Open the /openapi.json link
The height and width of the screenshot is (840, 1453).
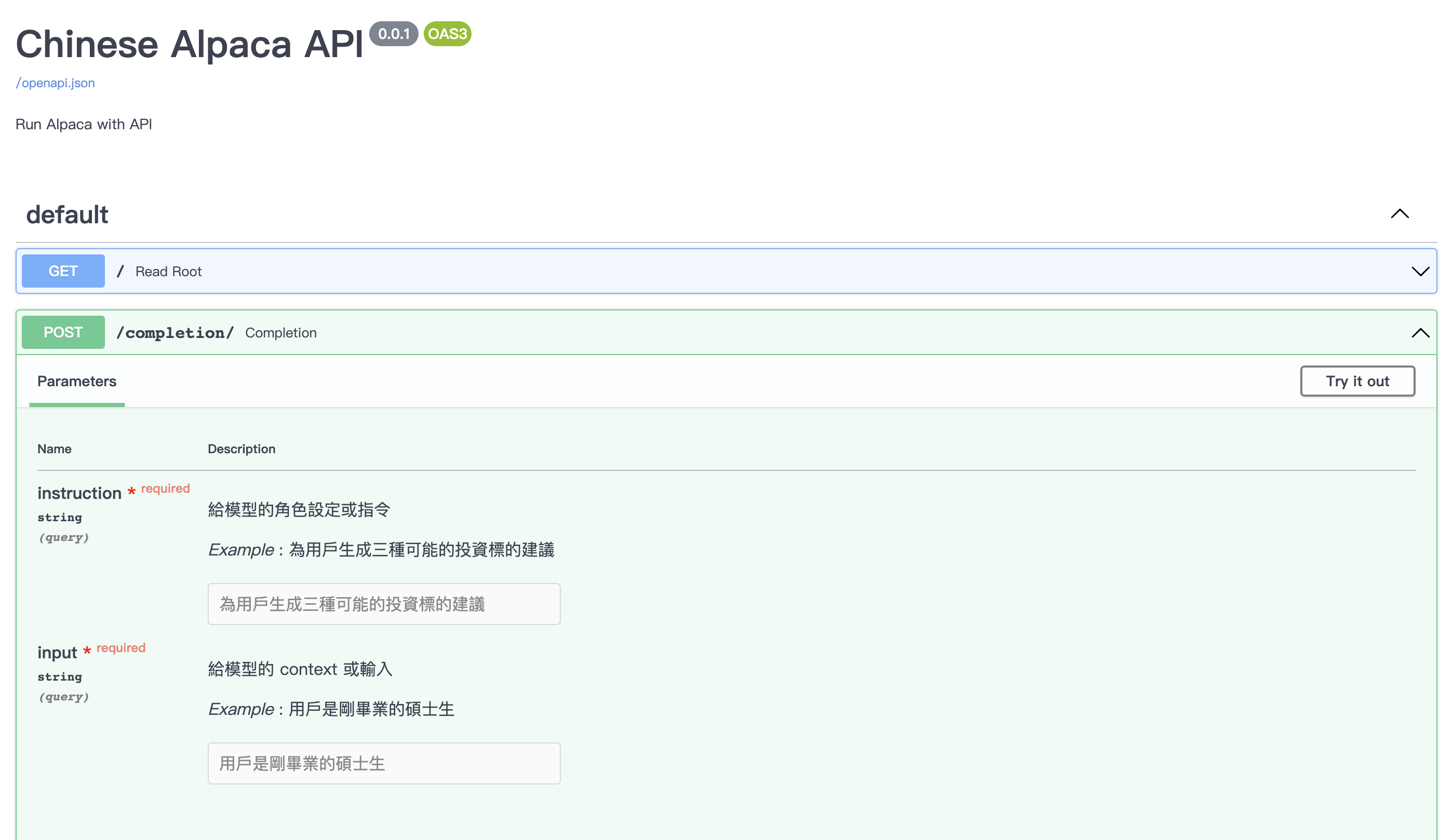click(56, 83)
